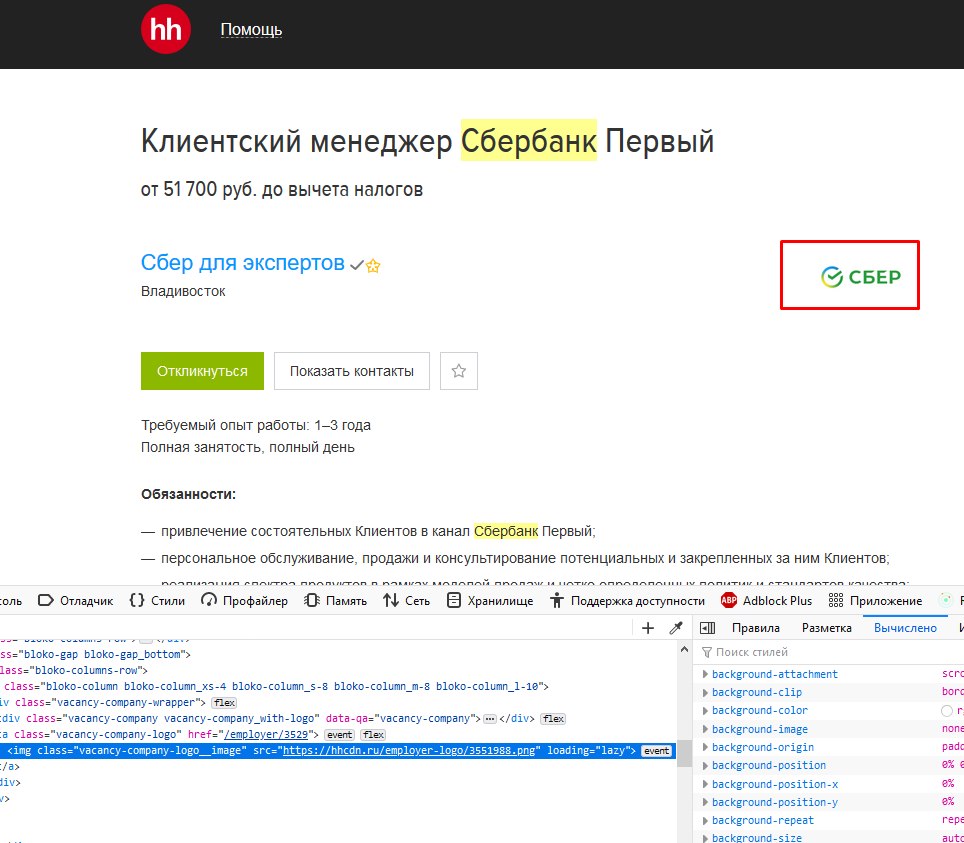Toggle the inspector sidebar pane icon
Image resolution: width=964 pixels, height=843 pixels.
pyautogui.click(x=708, y=628)
